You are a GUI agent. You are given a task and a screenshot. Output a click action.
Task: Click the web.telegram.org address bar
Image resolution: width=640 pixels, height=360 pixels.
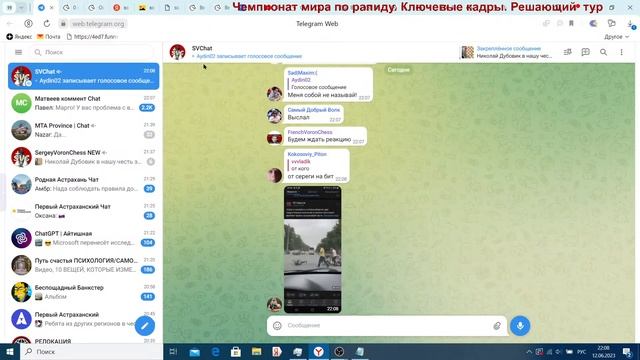pyautogui.click(x=98, y=24)
